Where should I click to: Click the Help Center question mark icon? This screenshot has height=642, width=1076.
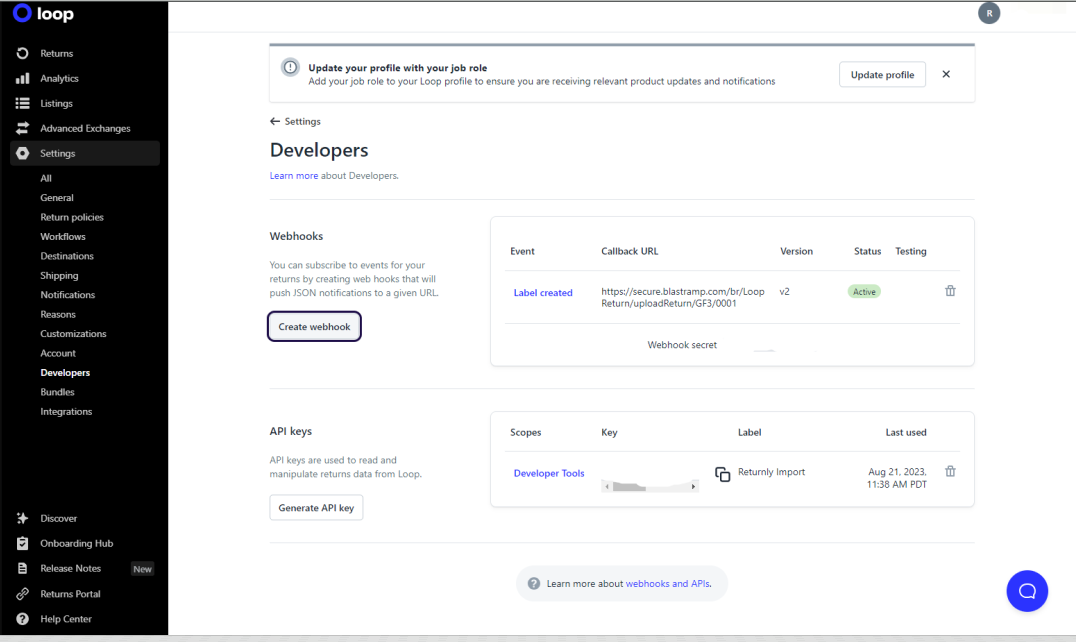pyautogui.click(x=23, y=619)
